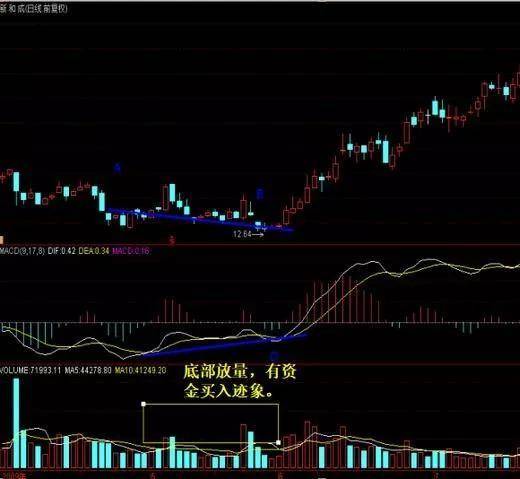
Task: Click the magenta MACD:0.16 value
Action: pos(130,251)
